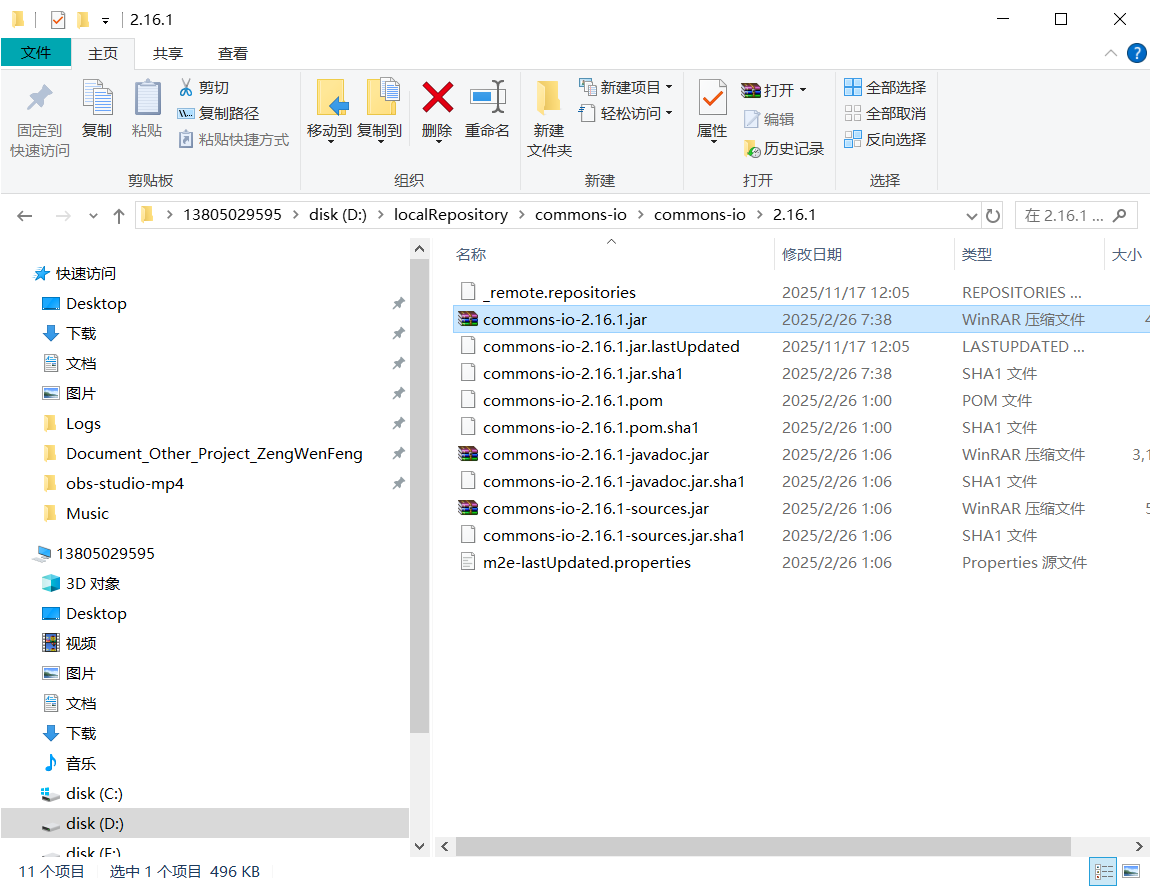Switch to large icons view

pos(1131,872)
